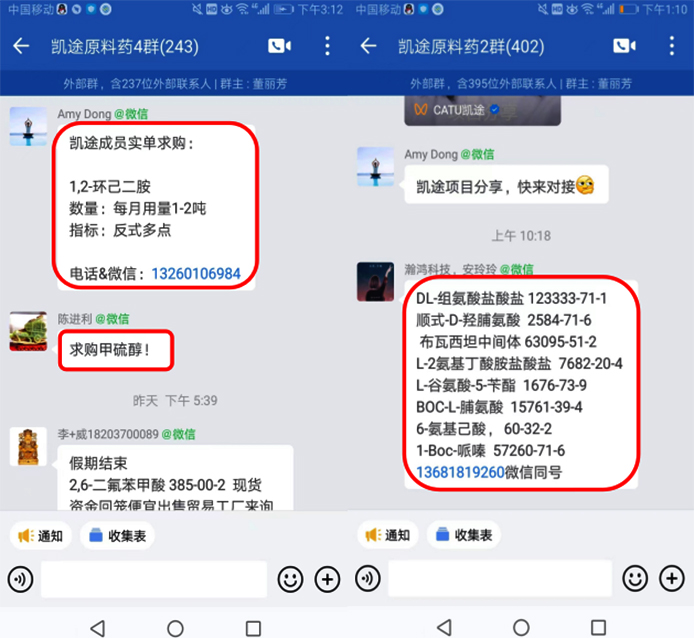Tap back arrow in 凯途原料药4群 chat

coord(21,46)
